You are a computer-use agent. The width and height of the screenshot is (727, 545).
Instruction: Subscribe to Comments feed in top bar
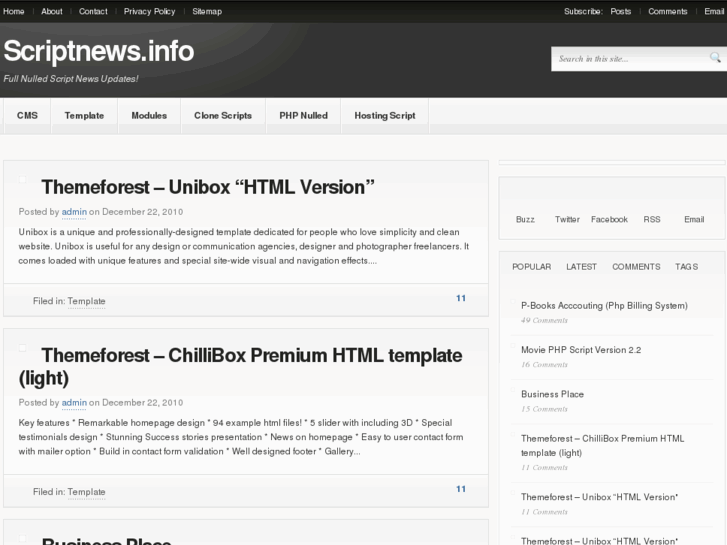pyautogui.click(x=668, y=12)
